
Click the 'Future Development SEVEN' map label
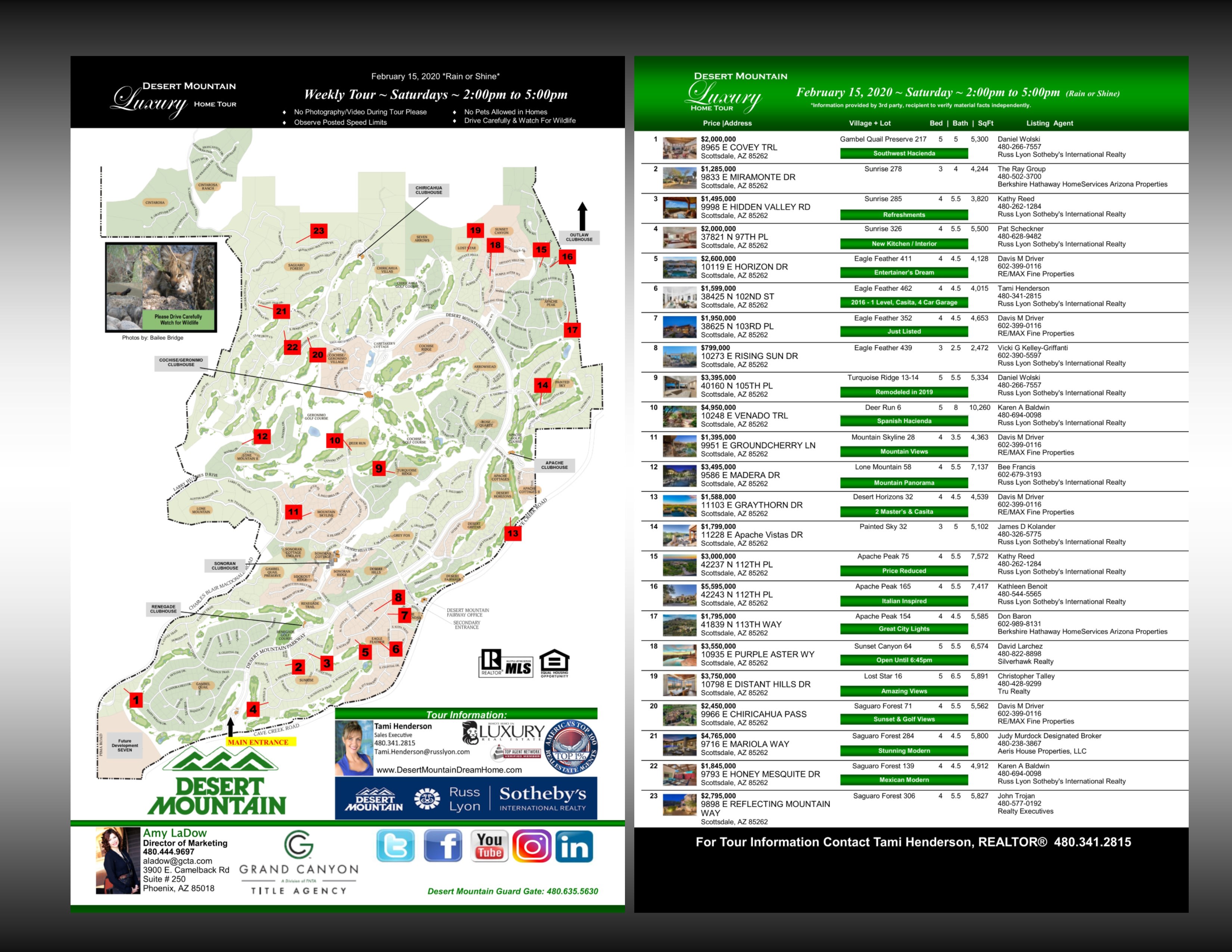[125, 746]
